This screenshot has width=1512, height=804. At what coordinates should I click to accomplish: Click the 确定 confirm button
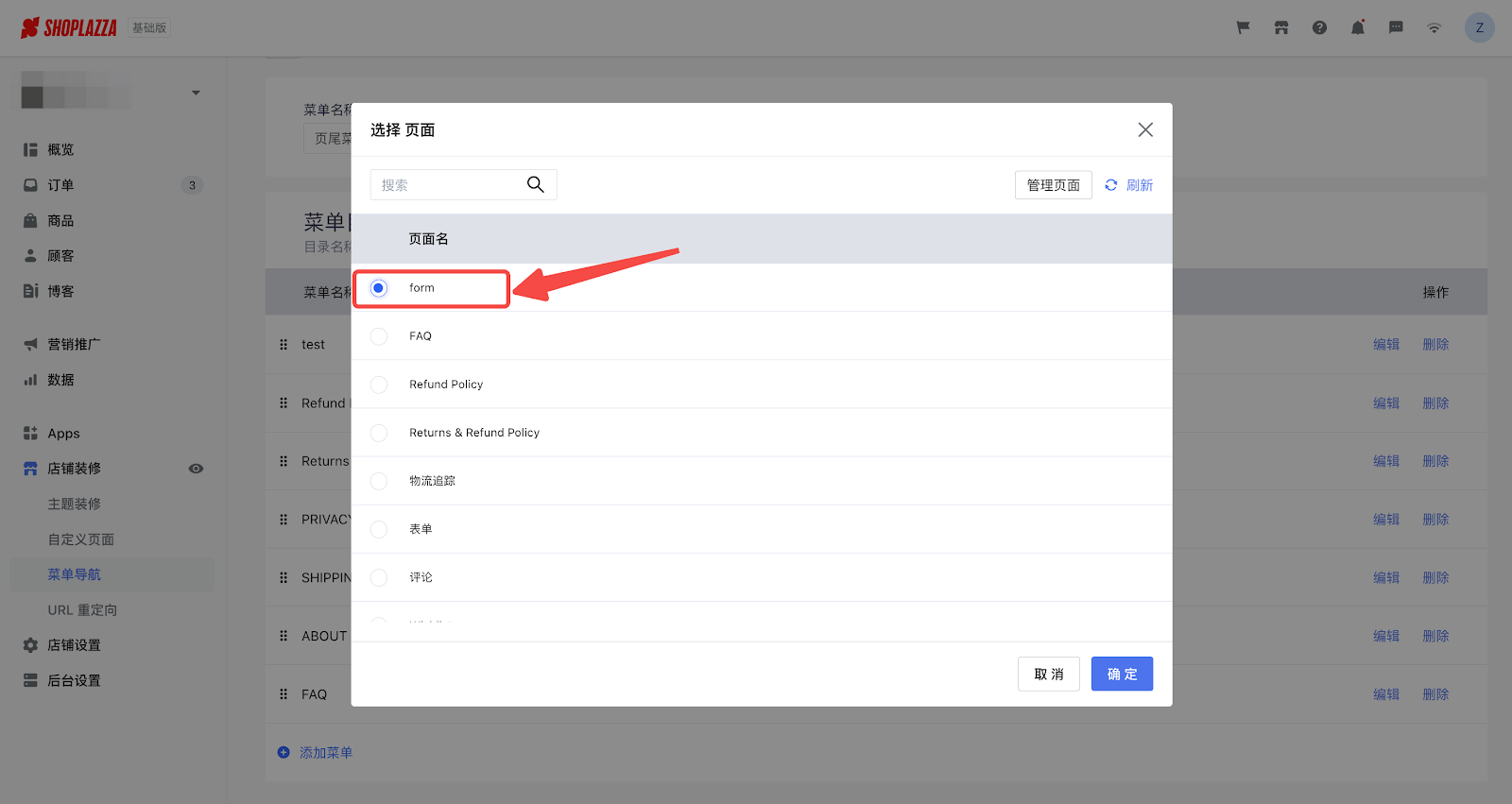[x=1122, y=674]
